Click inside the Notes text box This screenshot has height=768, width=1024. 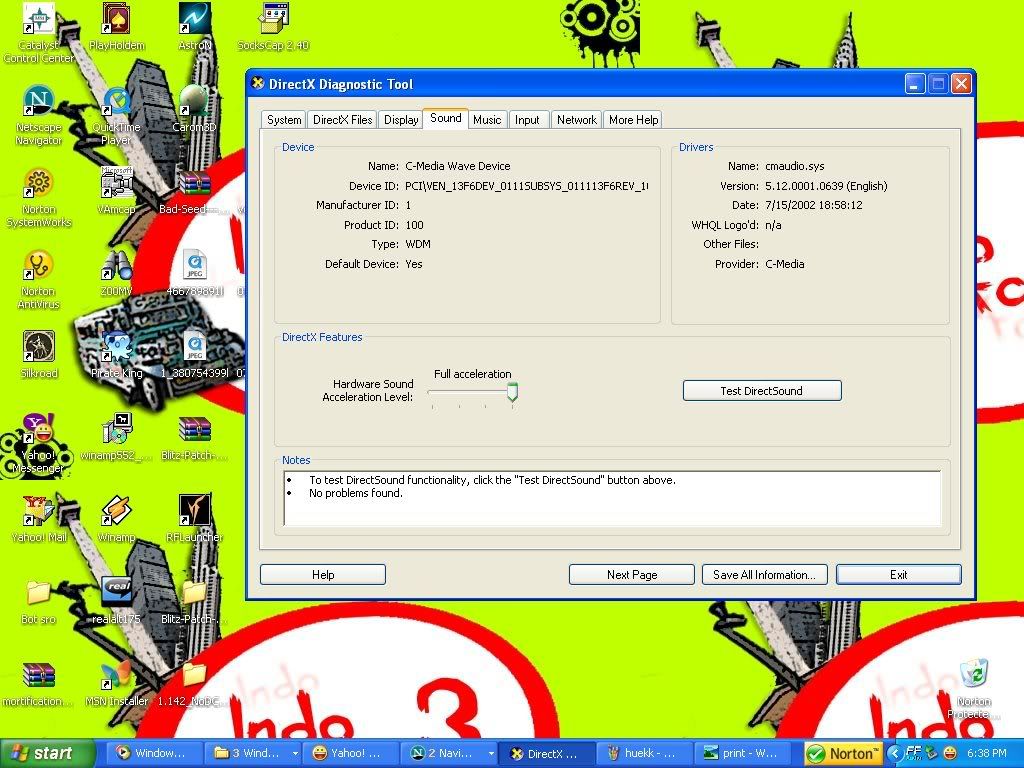[x=612, y=498]
